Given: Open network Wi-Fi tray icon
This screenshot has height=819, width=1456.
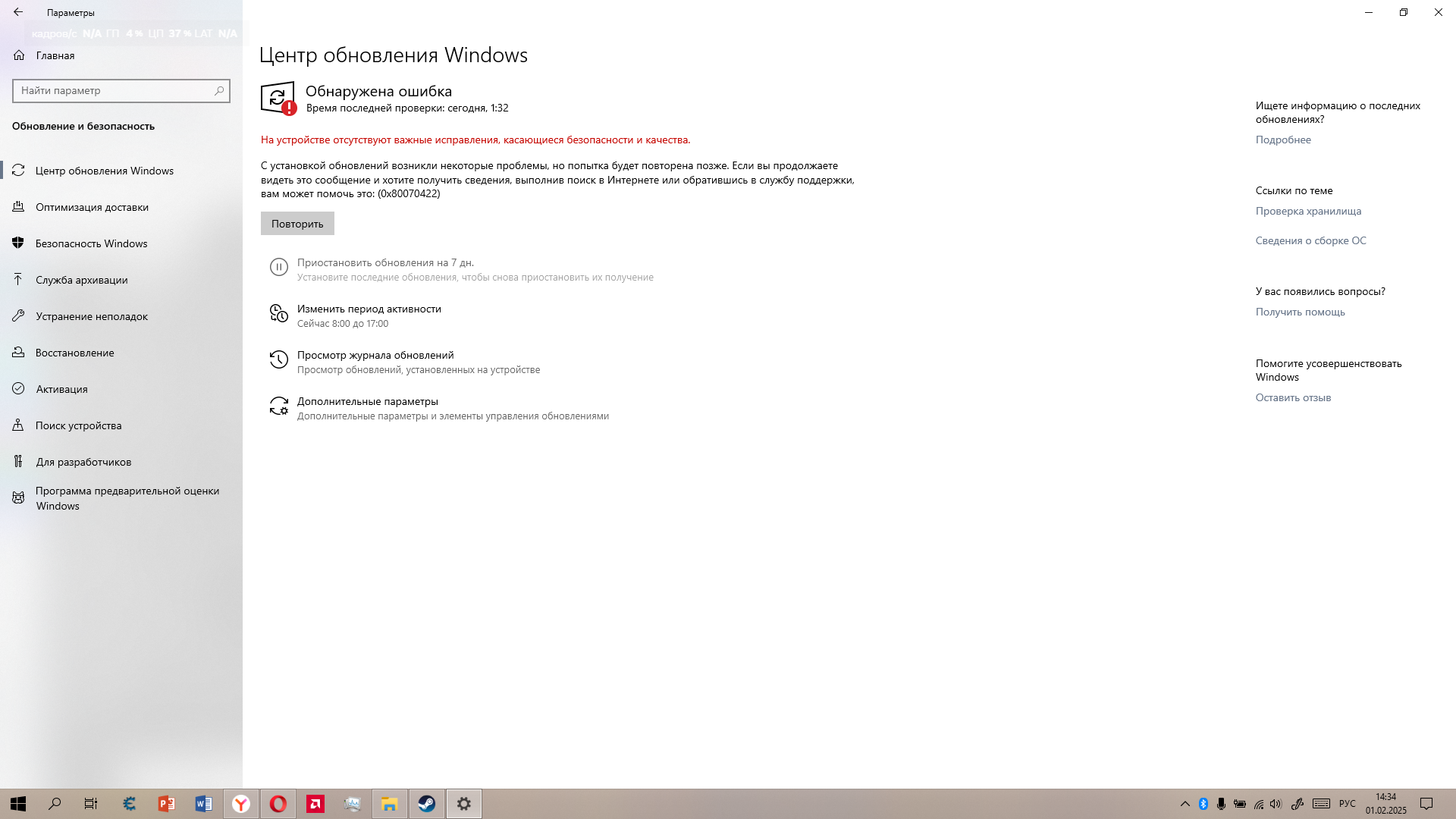Looking at the screenshot, I should (x=1259, y=804).
